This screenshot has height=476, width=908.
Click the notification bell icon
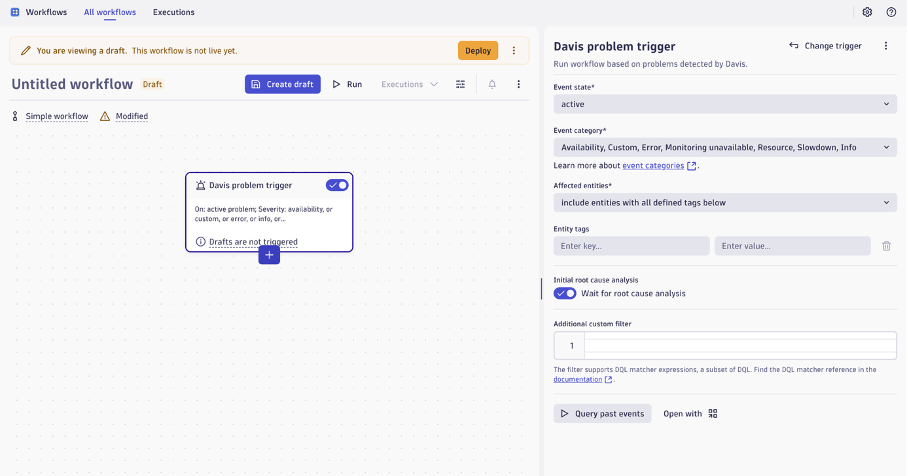492,84
